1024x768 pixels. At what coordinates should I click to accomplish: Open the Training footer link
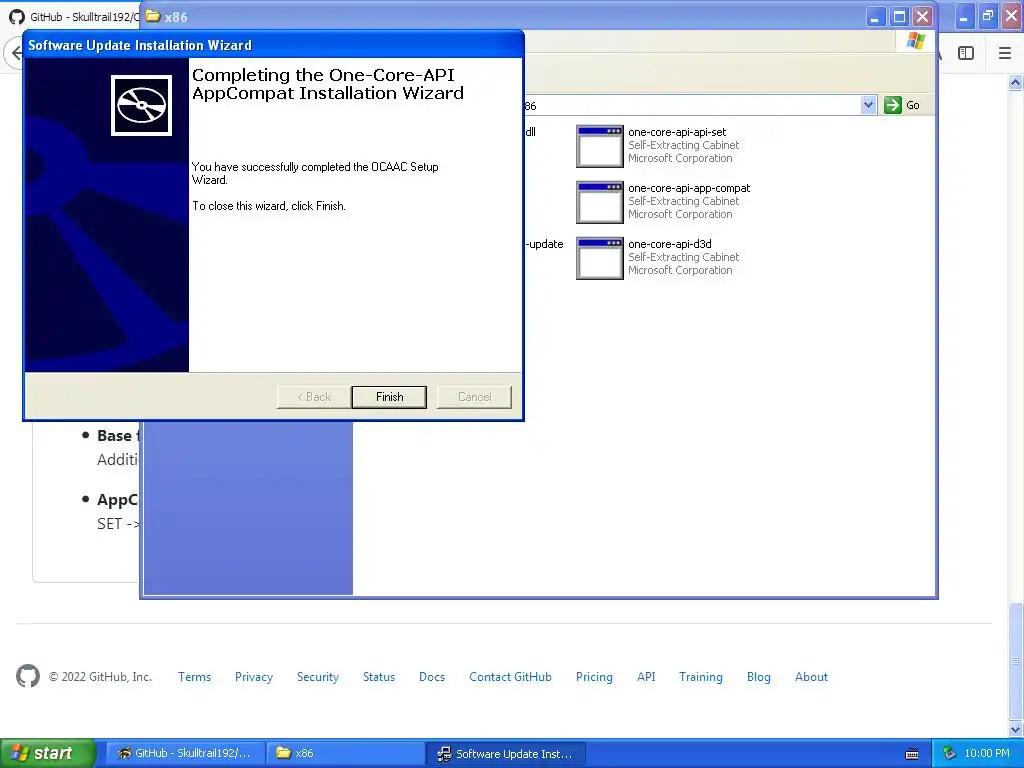click(x=701, y=677)
